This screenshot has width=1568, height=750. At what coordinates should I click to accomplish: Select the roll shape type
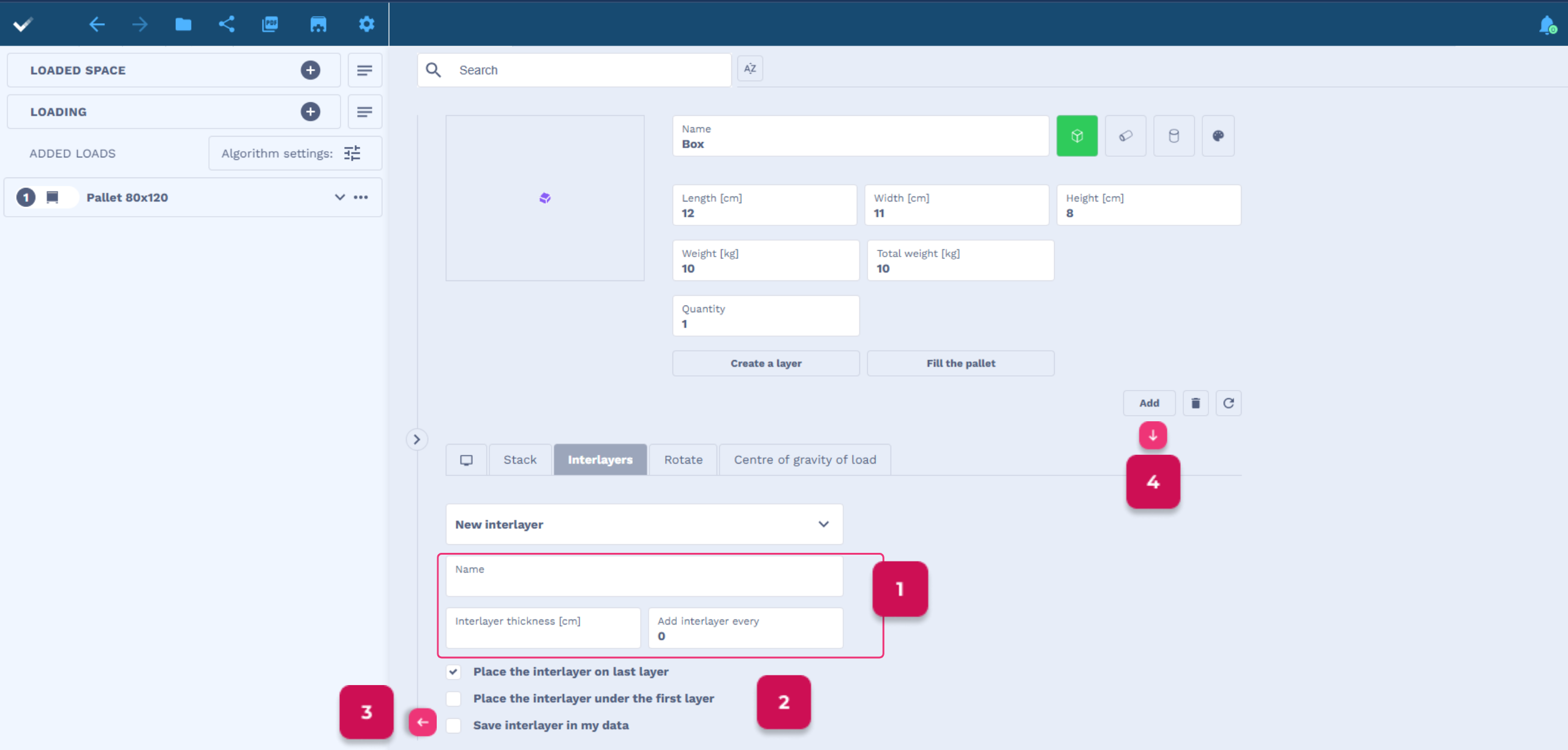1125,136
